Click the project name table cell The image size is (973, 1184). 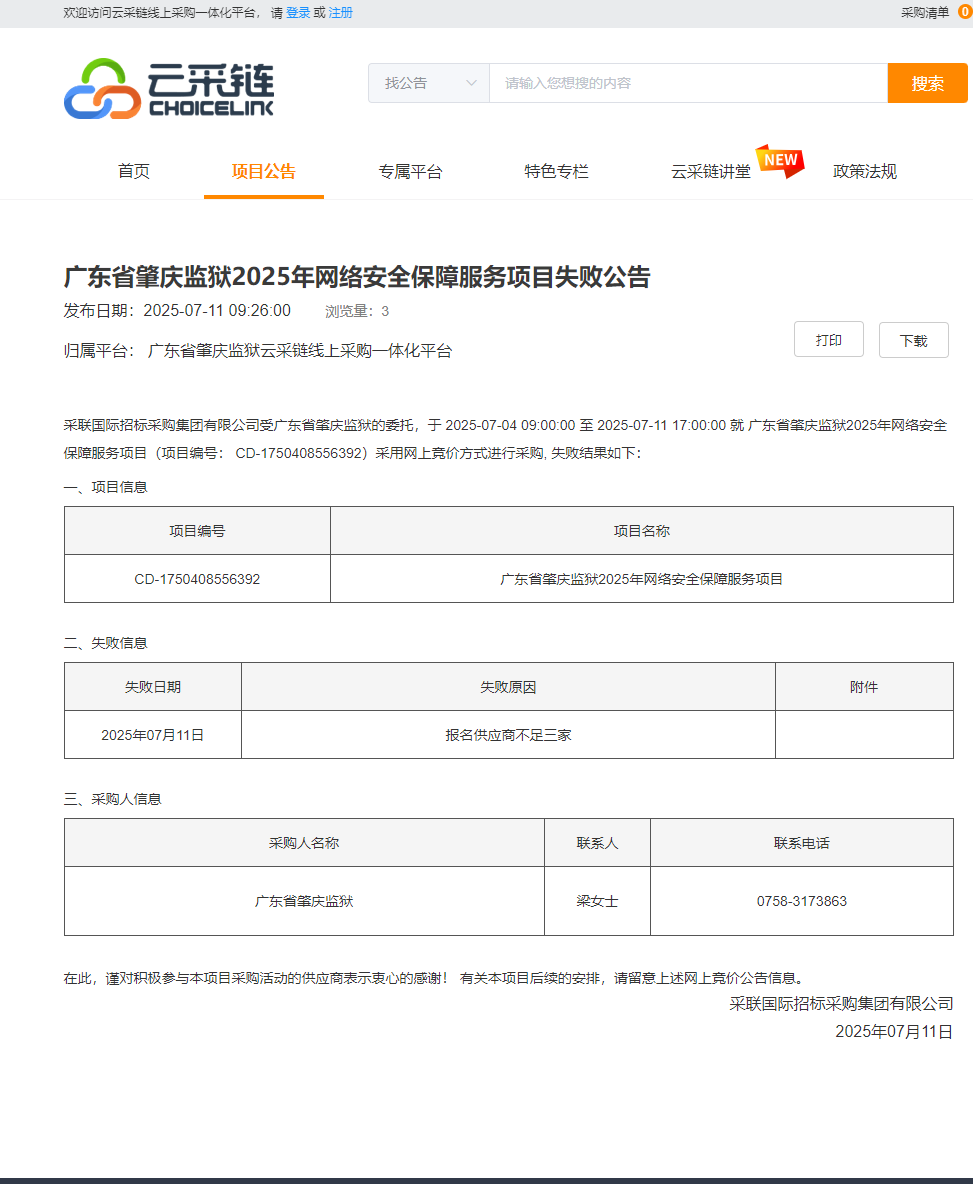click(x=642, y=579)
